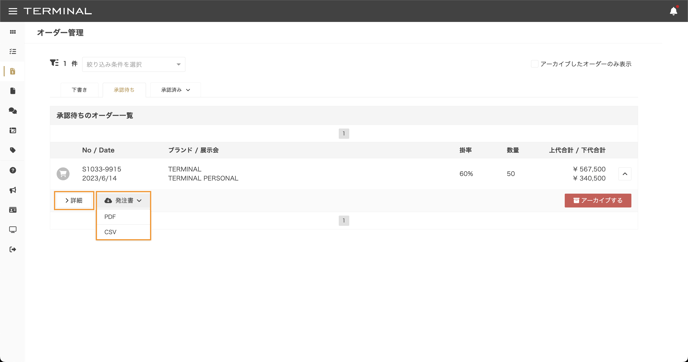Open the hamburger menu beside TERMINAL
688x362 pixels.
click(13, 11)
